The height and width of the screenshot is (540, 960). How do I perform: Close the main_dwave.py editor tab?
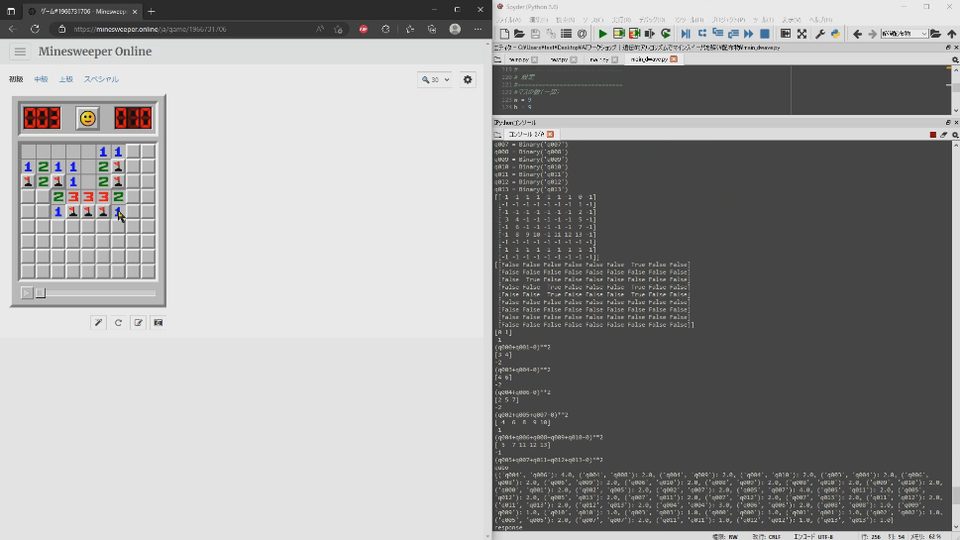pyautogui.click(x=674, y=59)
